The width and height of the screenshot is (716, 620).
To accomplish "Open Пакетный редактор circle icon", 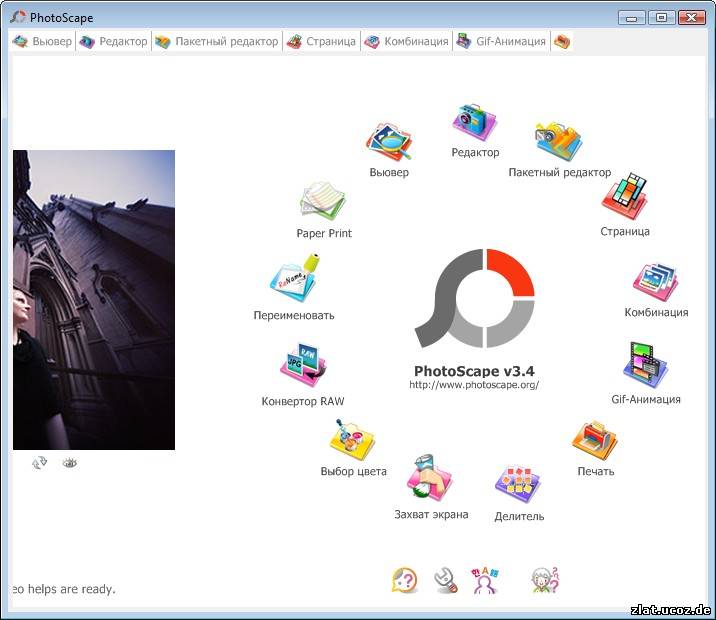I will (x=558, y=141).
